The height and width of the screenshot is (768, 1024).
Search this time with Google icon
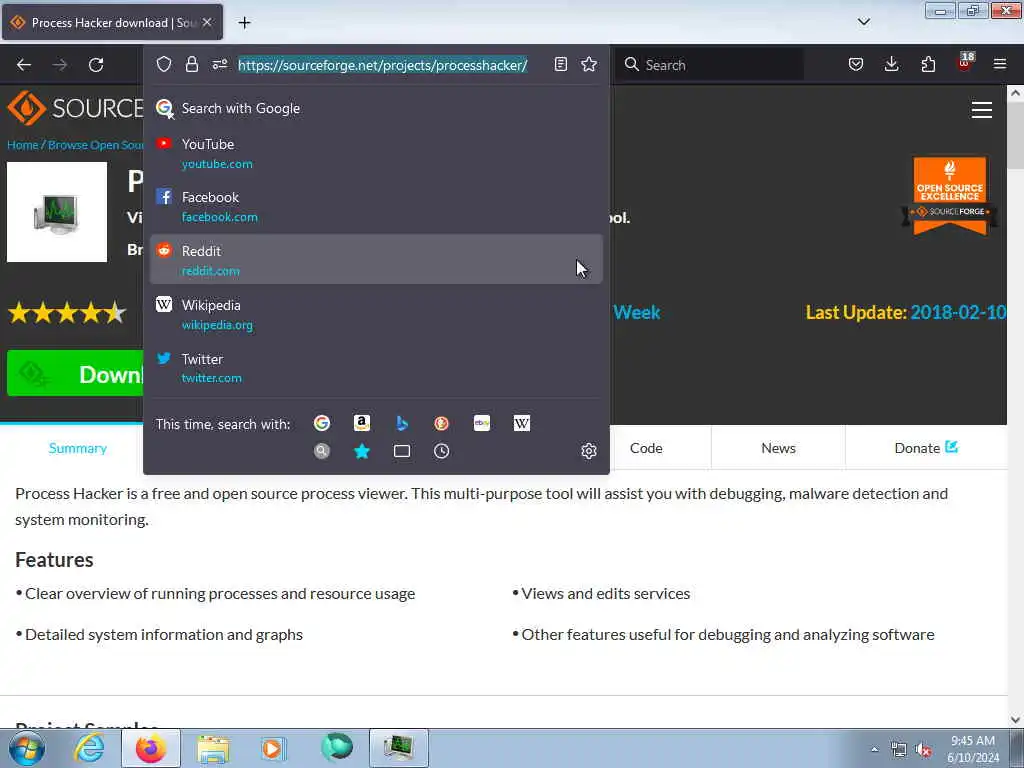pyautogui.click(x=322, y=423)
